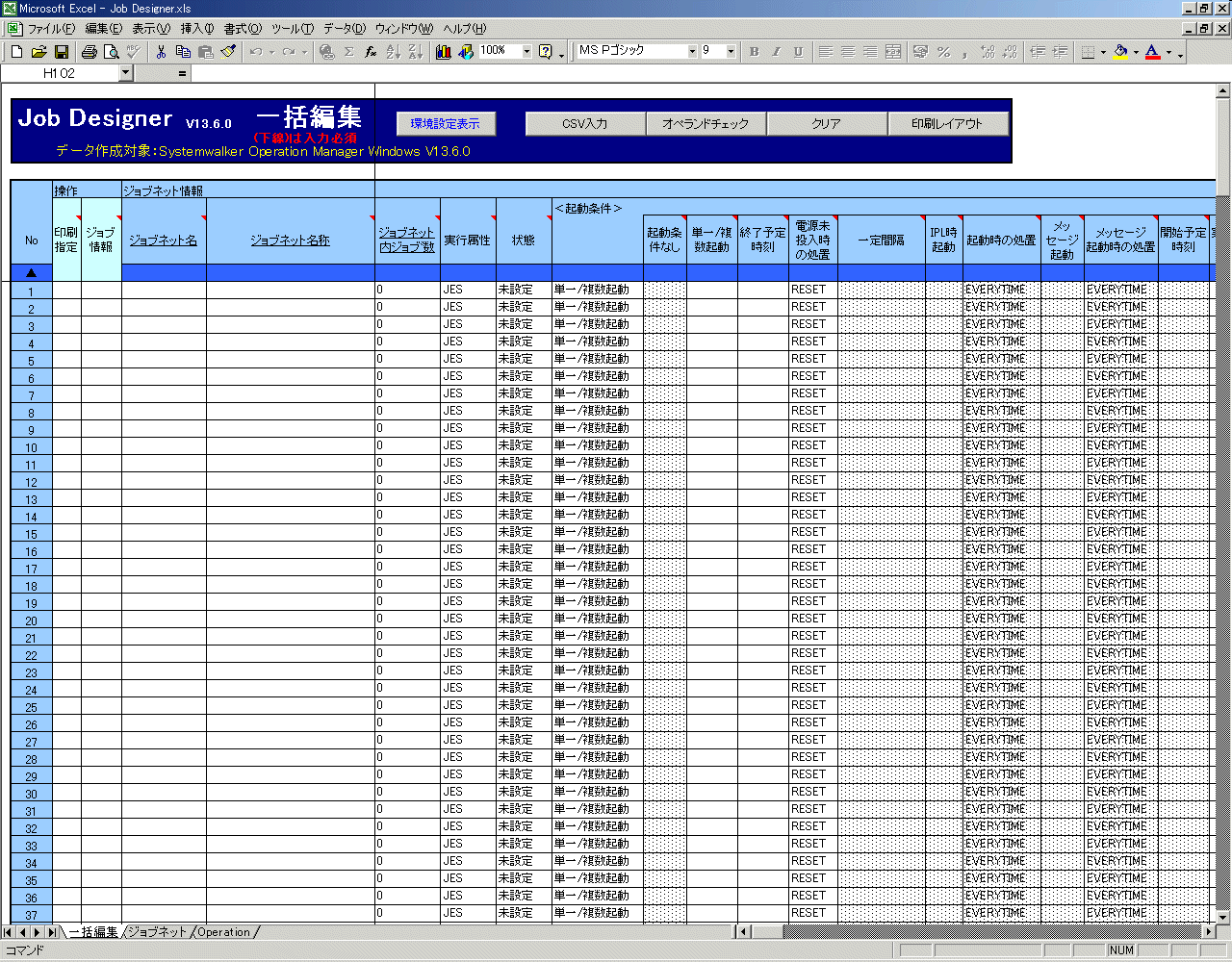Open the Name Box dropdown arrow
The width and height of the screenshot is (1232, 962).
click(x=125, y=73)
